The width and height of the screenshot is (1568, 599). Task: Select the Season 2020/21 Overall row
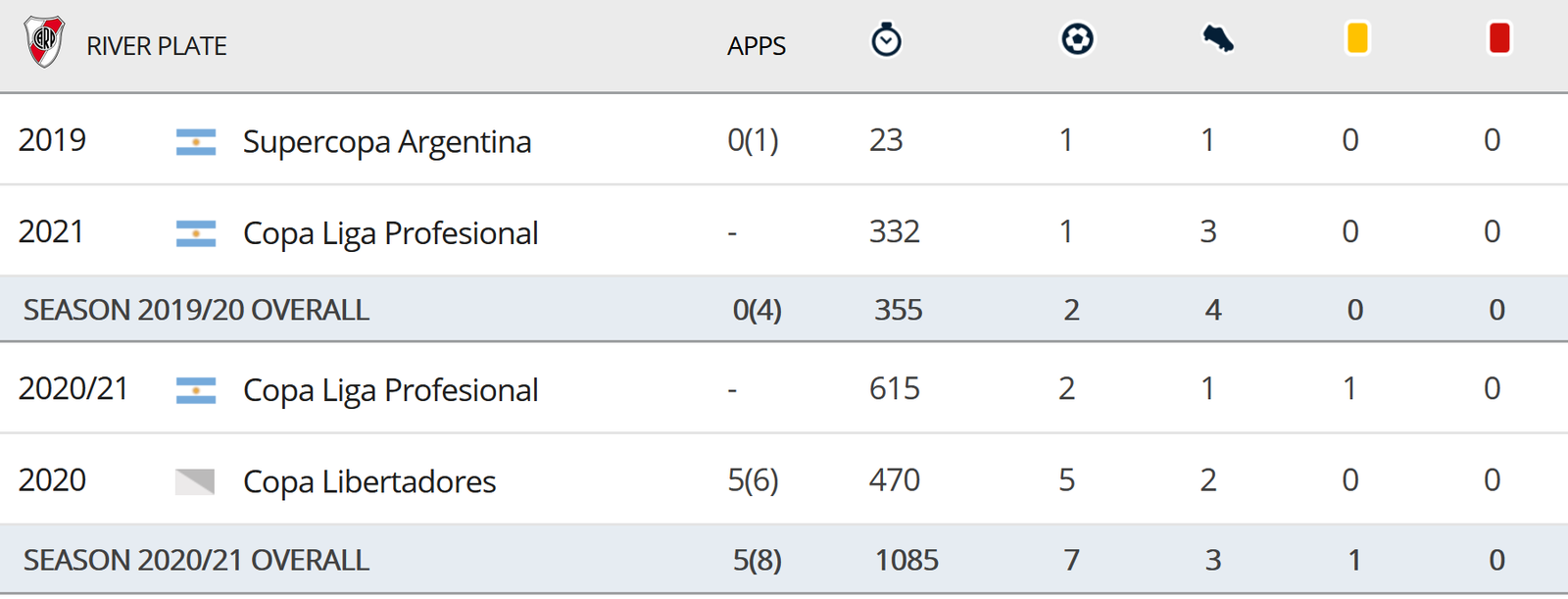(x=784, y=559)
